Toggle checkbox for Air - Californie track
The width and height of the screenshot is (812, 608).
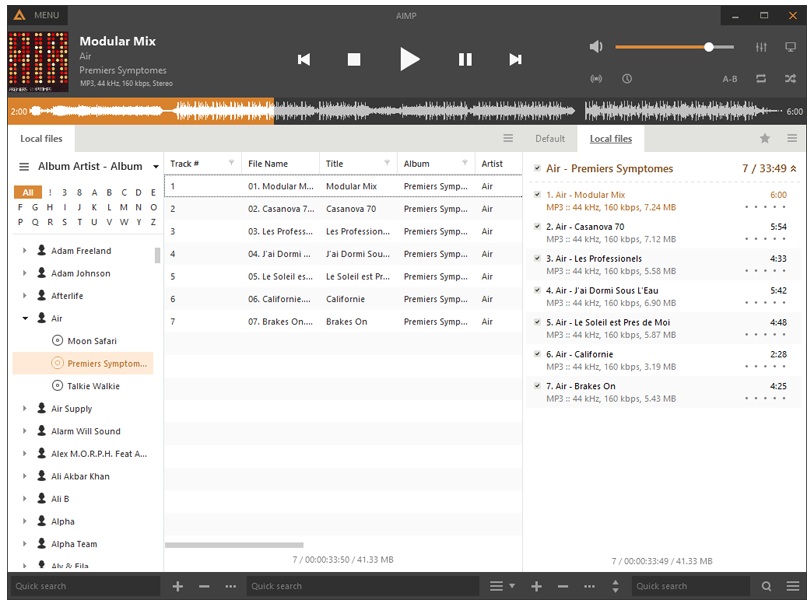pyautogui.click(x=537, y=355)
